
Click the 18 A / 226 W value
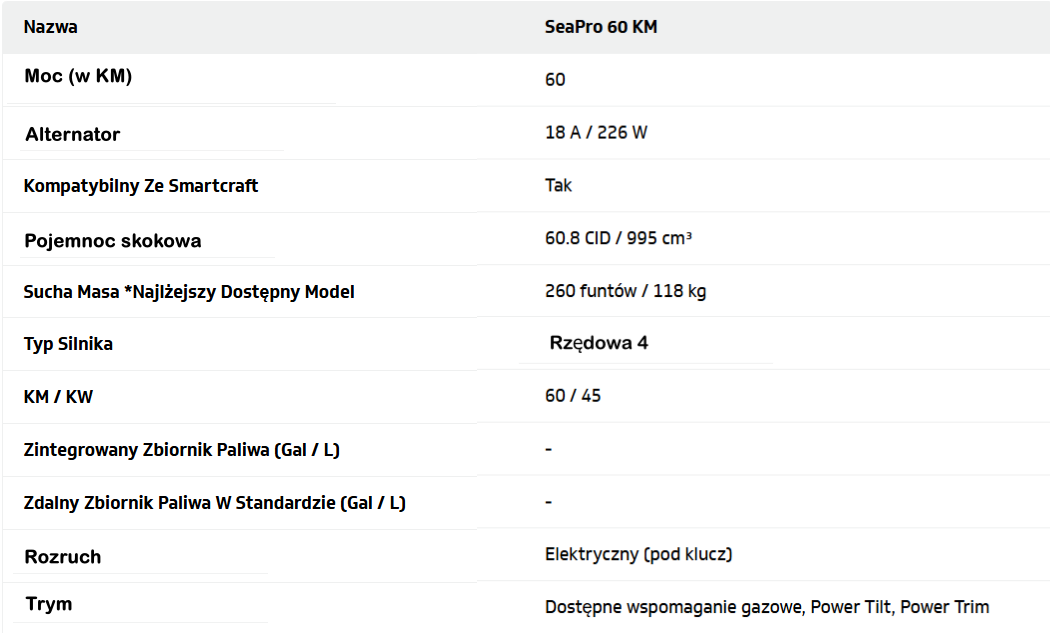(596, 132)
